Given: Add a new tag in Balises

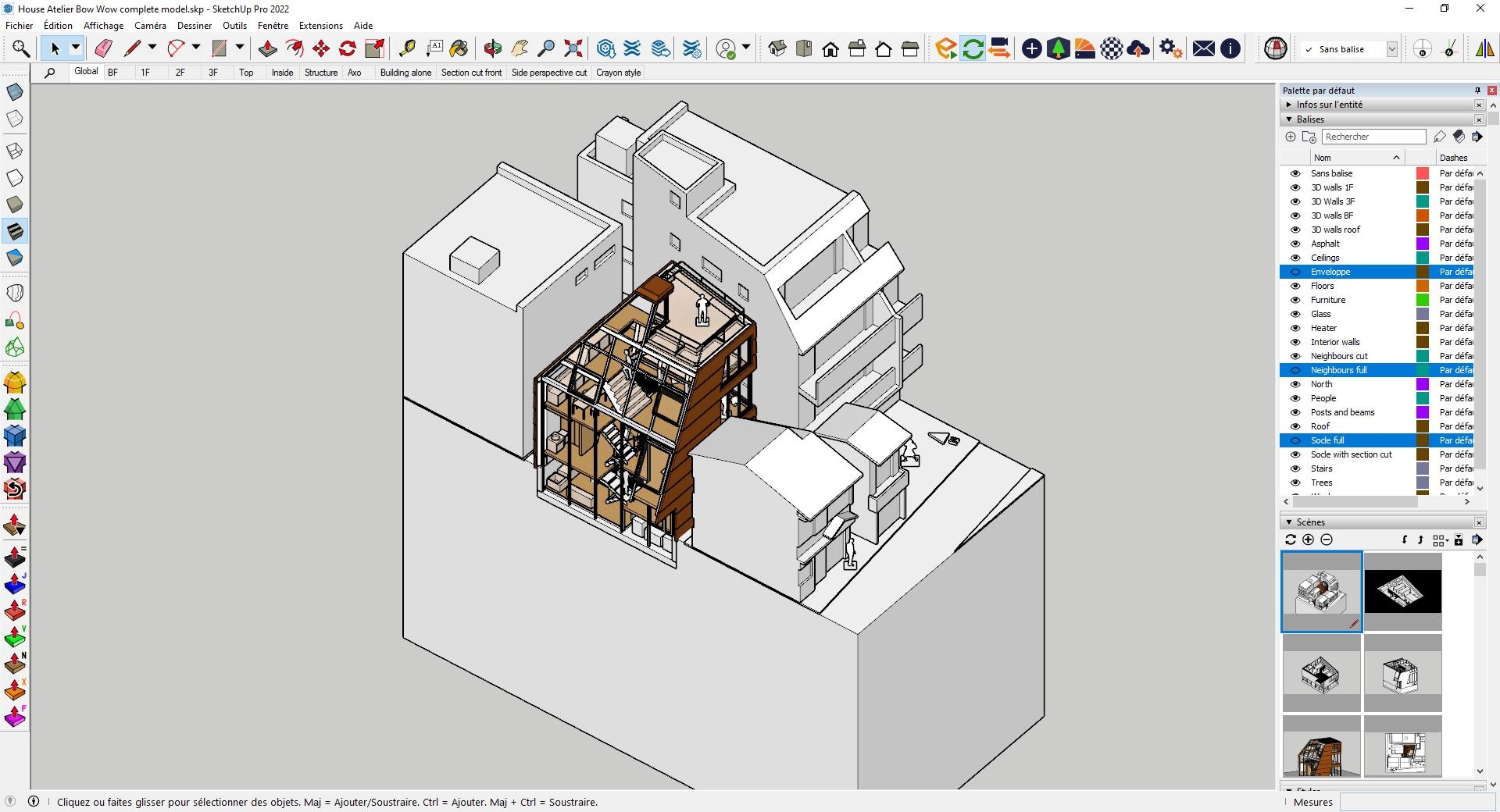Looking at the screenshot, I should [x=1291, y=137].
